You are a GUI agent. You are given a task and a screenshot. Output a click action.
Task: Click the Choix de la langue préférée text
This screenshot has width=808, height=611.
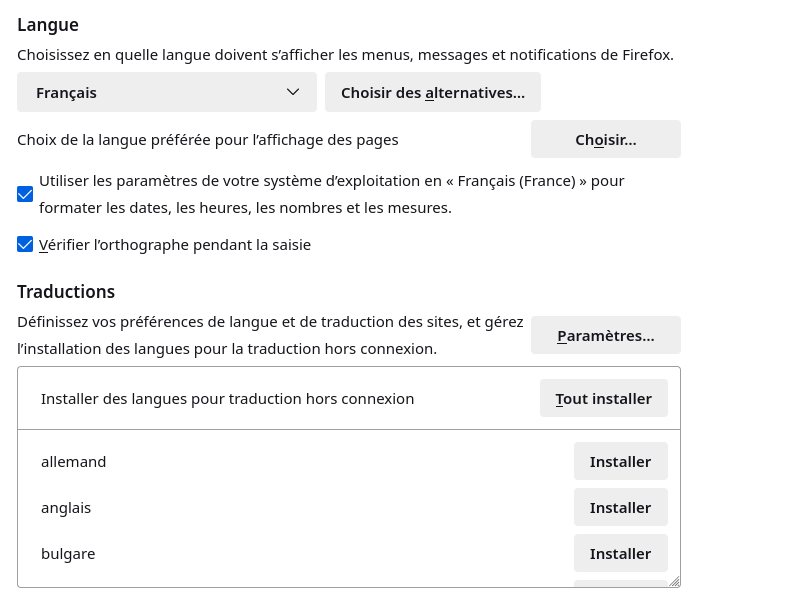point(208,139)
